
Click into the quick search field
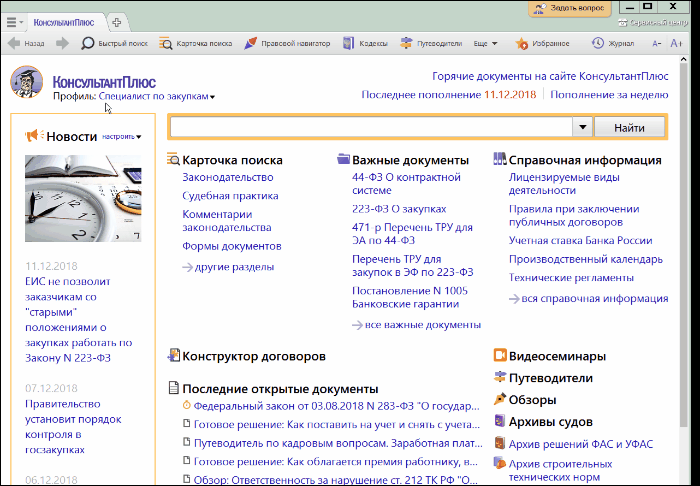pos(371,127)
